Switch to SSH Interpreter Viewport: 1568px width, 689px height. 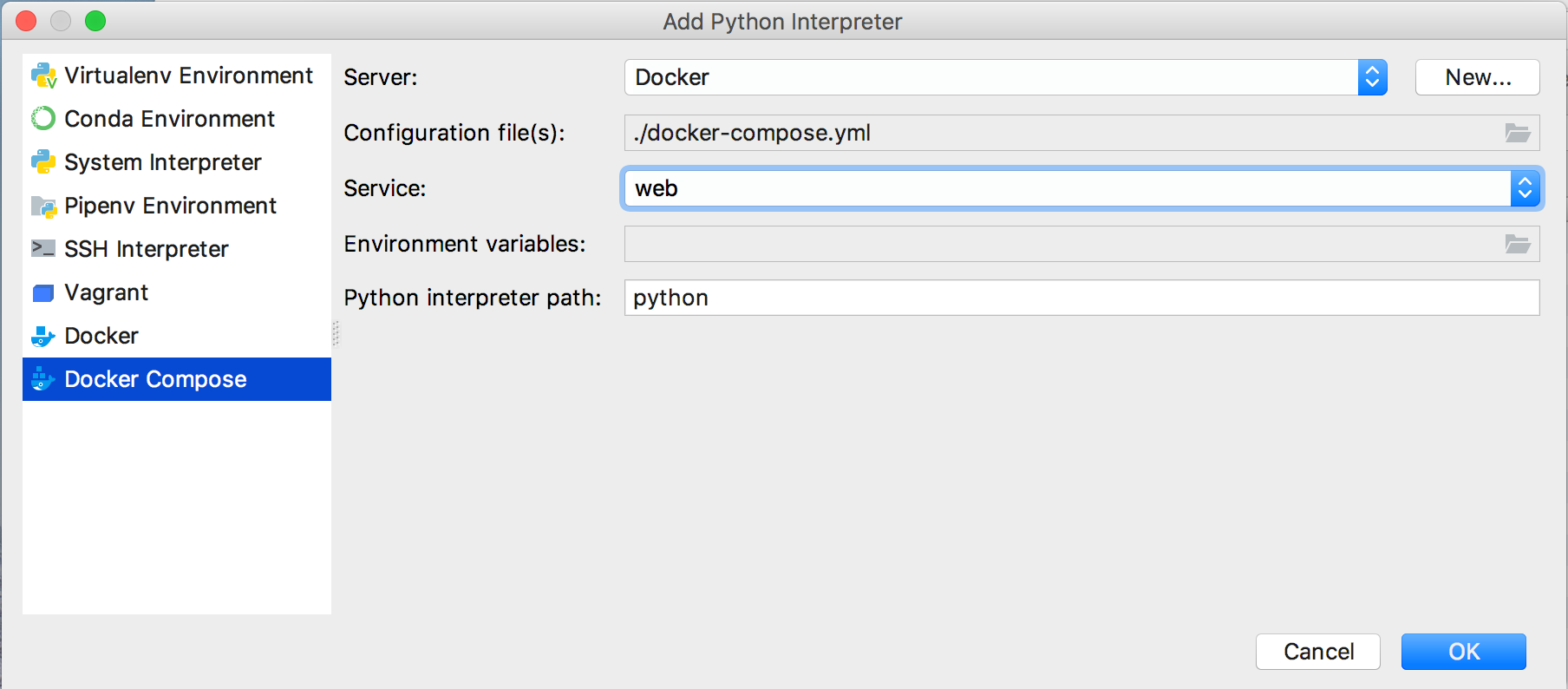[x=177, y=249]
